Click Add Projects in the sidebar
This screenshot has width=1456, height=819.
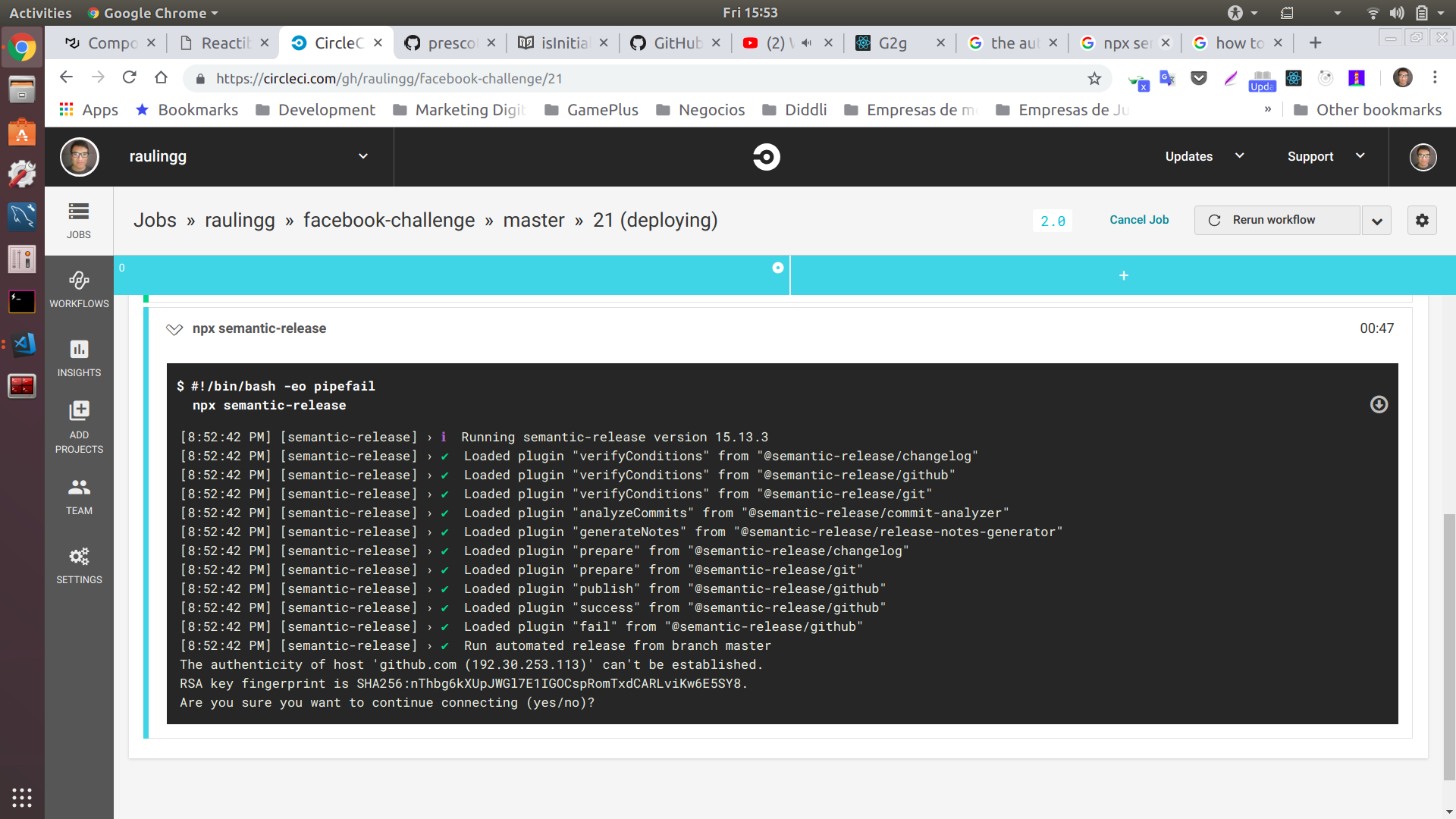(x=79, y=425)
